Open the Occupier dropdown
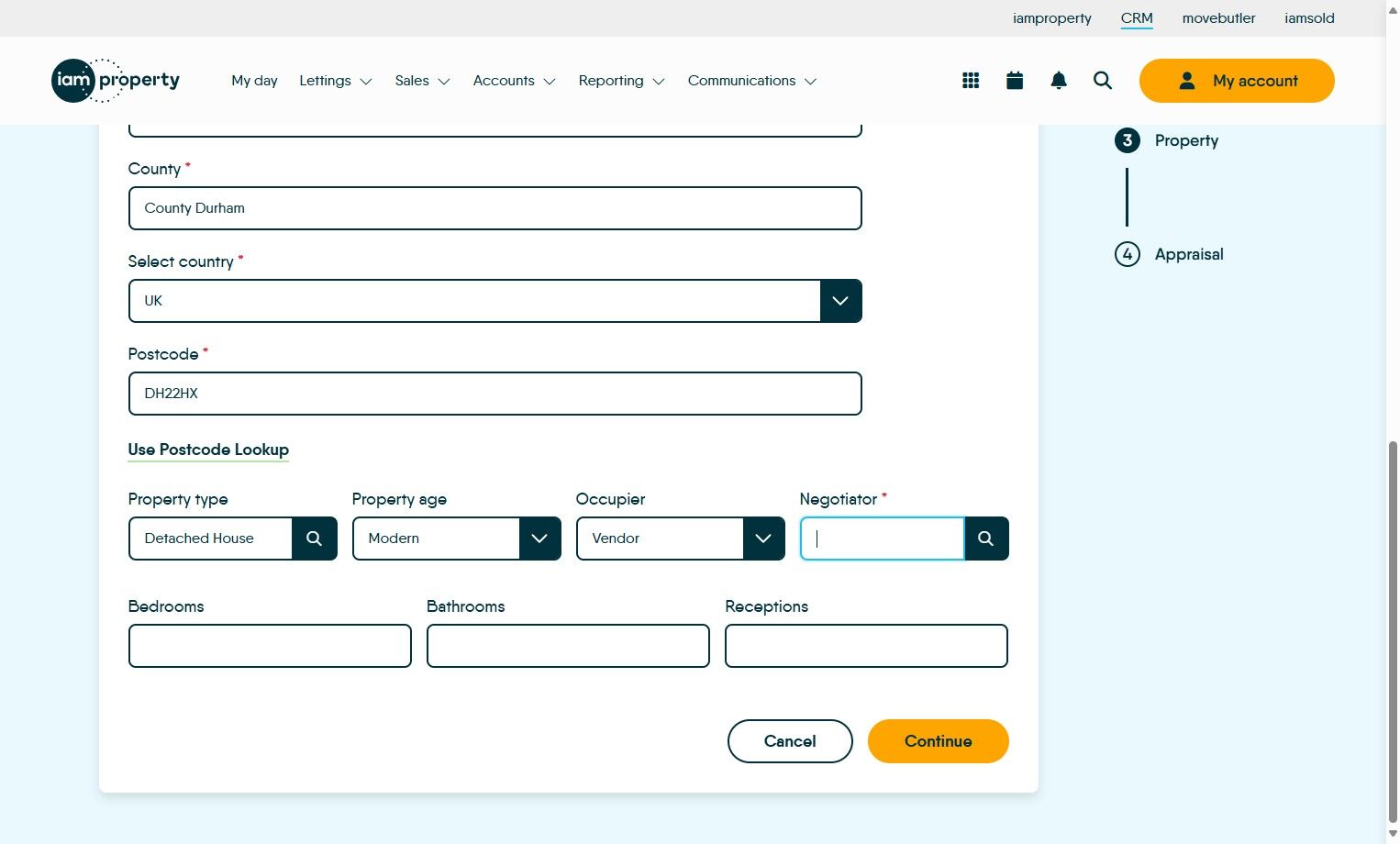The height and width of the screenshot is (844, 1400). pyautogui.click(x=681, y=539)
